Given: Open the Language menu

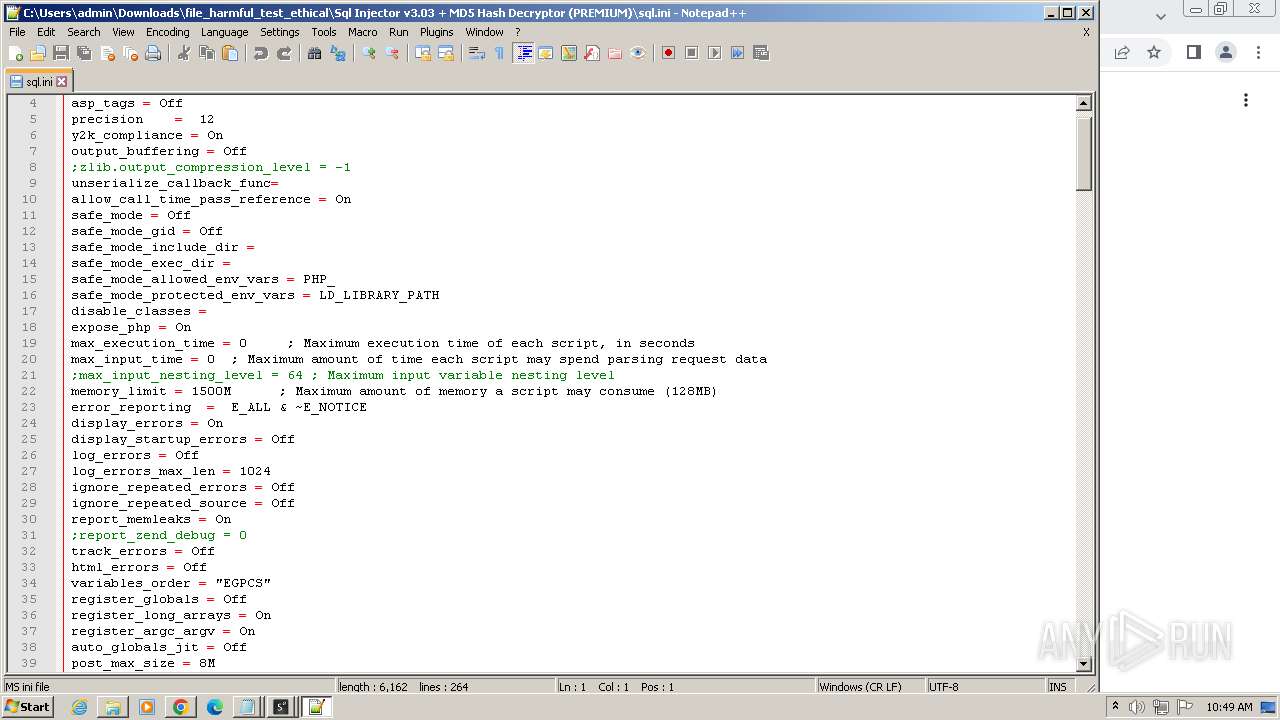Looking at the screenshot, I should (224, 32).
